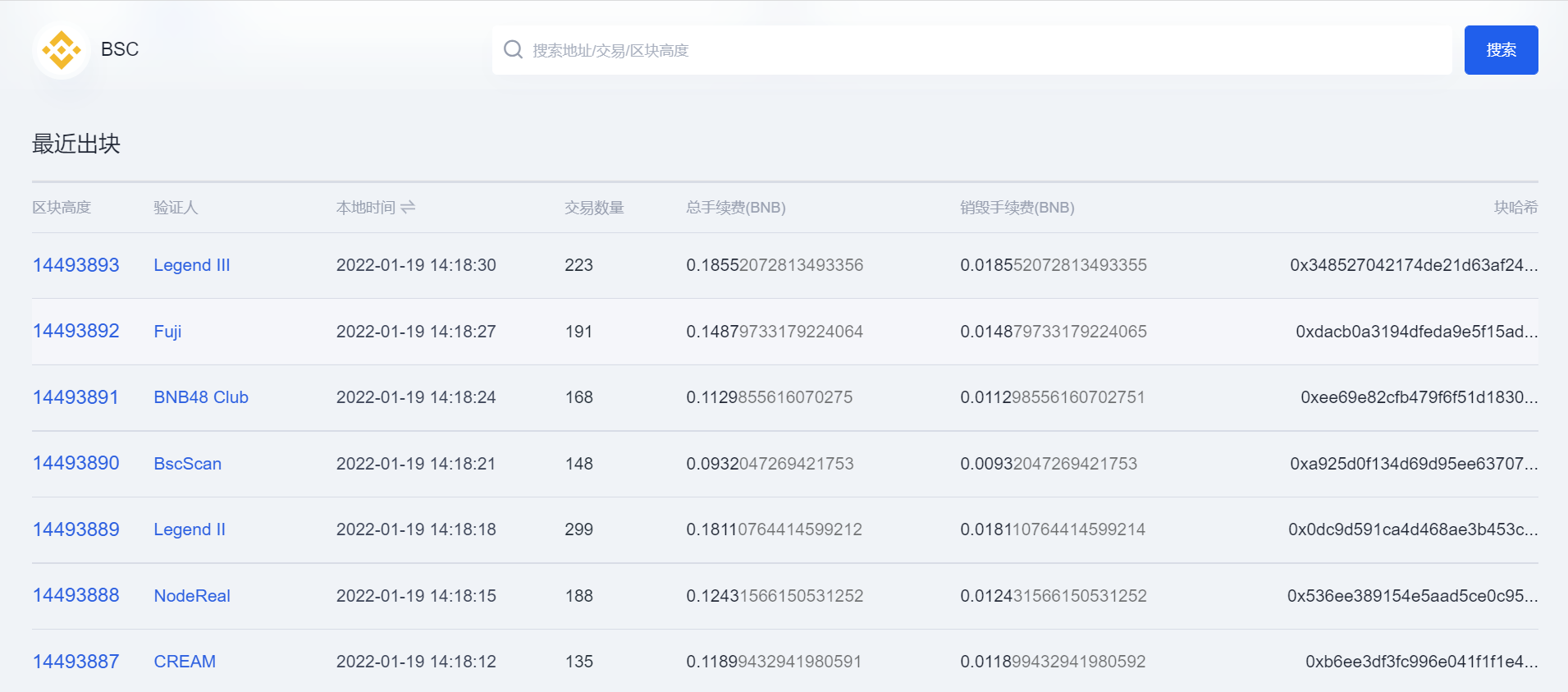1568x692 pixels.
Task: Focus the address/transaction search field
Action: click(971, 50)
